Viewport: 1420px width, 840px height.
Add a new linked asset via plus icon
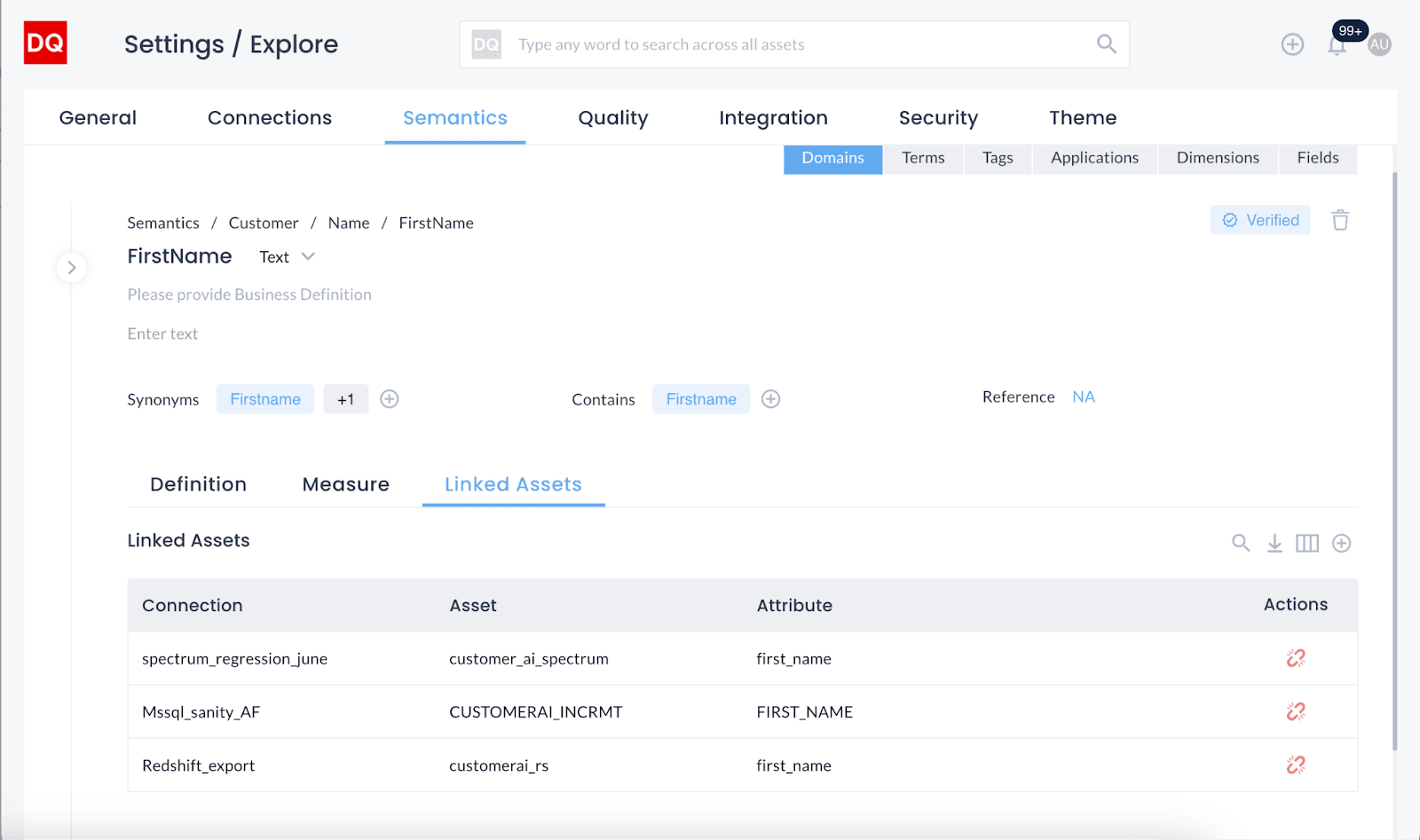point(1341,543)
